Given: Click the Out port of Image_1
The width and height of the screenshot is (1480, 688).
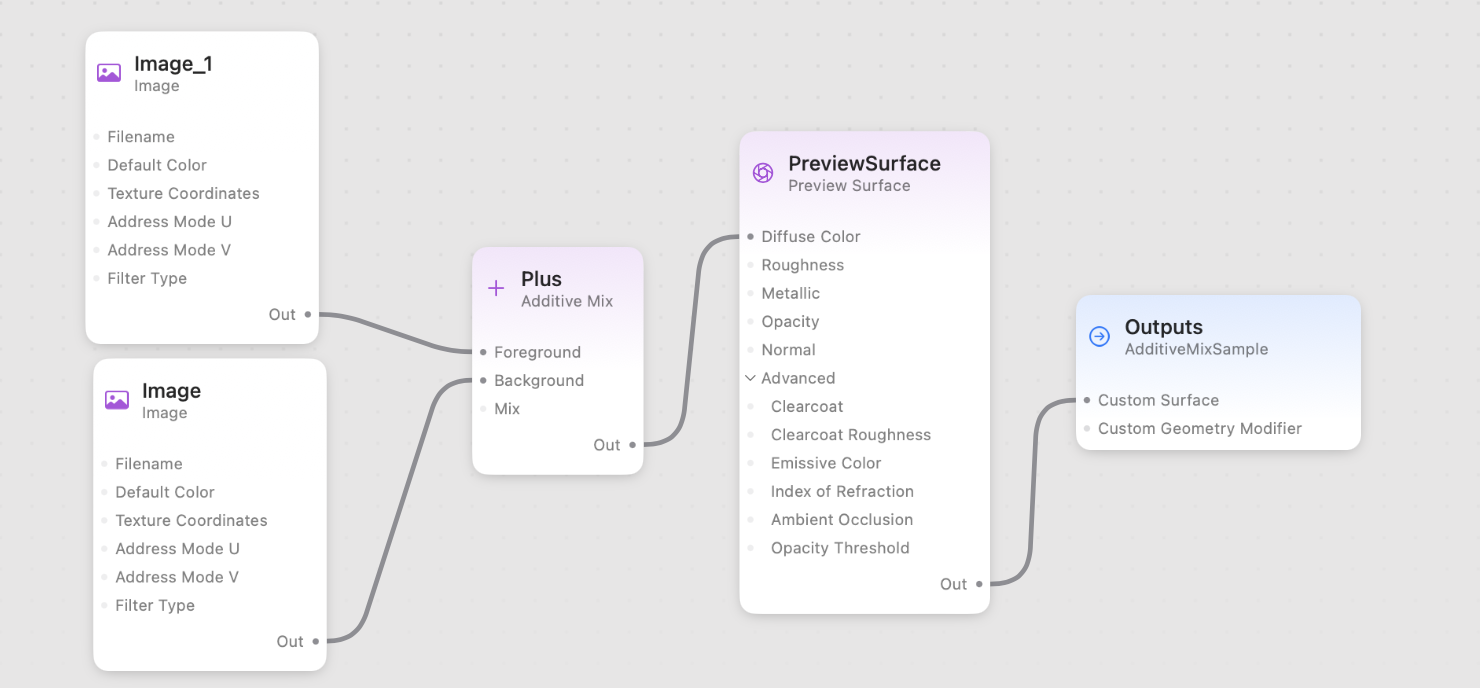Looking at the screenshot, I should 308,314.
